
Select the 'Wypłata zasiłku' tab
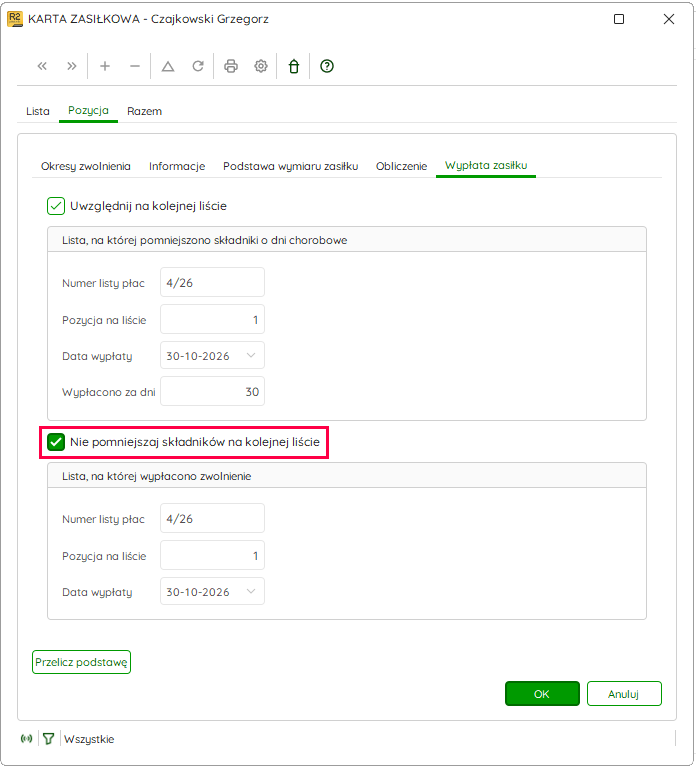(x=486, y=166)
